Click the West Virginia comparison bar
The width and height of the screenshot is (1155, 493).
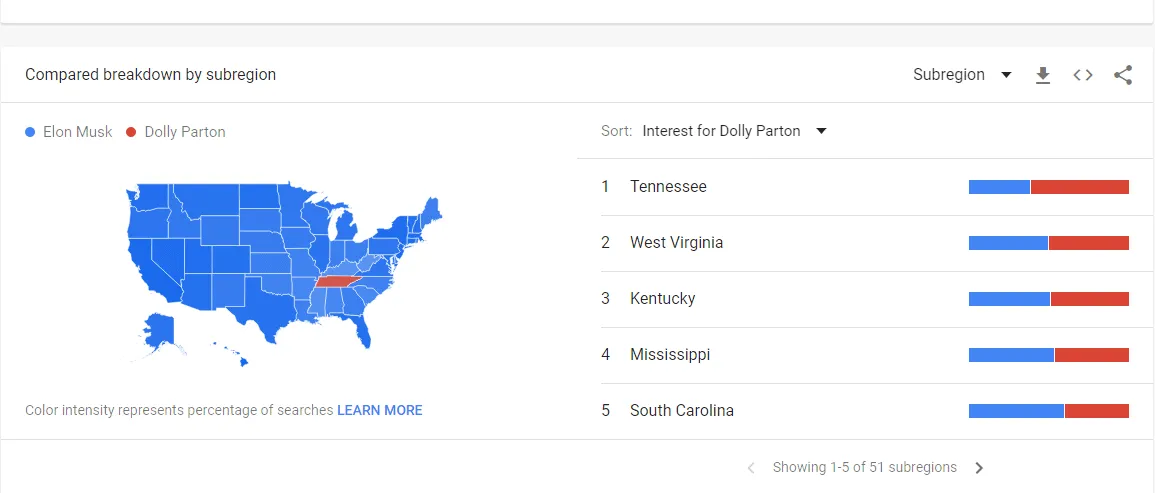tap(1048, 243)
